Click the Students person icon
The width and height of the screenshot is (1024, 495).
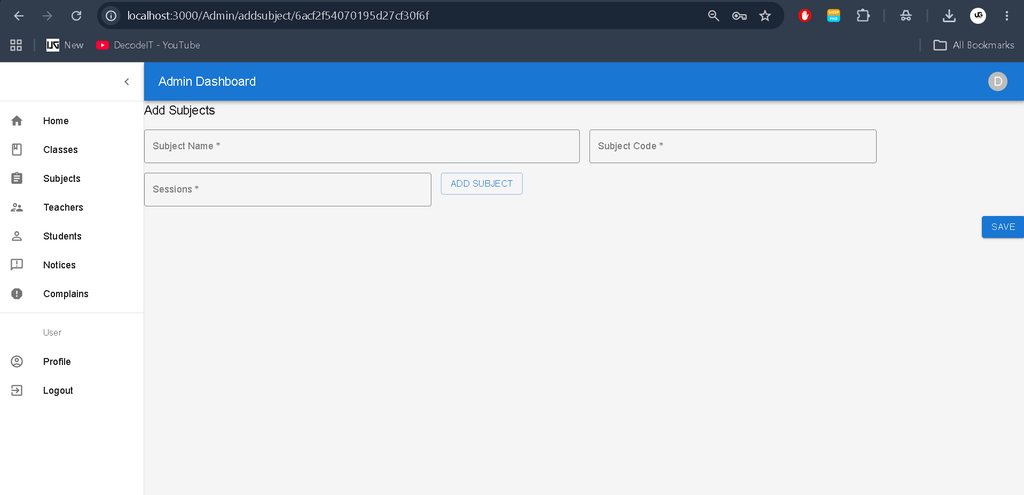[x=17, y=236]
